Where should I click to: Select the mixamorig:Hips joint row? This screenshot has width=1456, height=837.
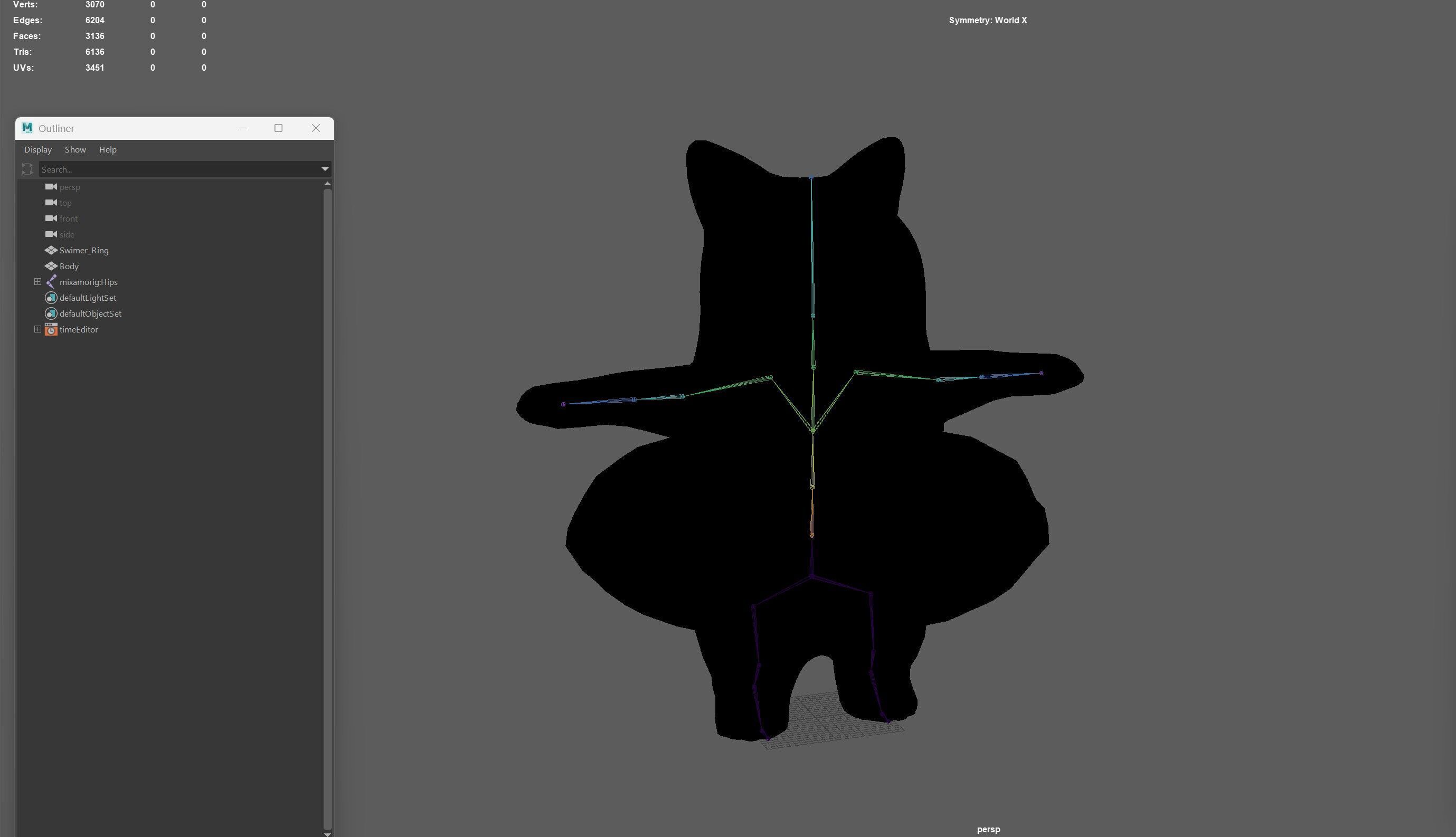click(170, 282)
